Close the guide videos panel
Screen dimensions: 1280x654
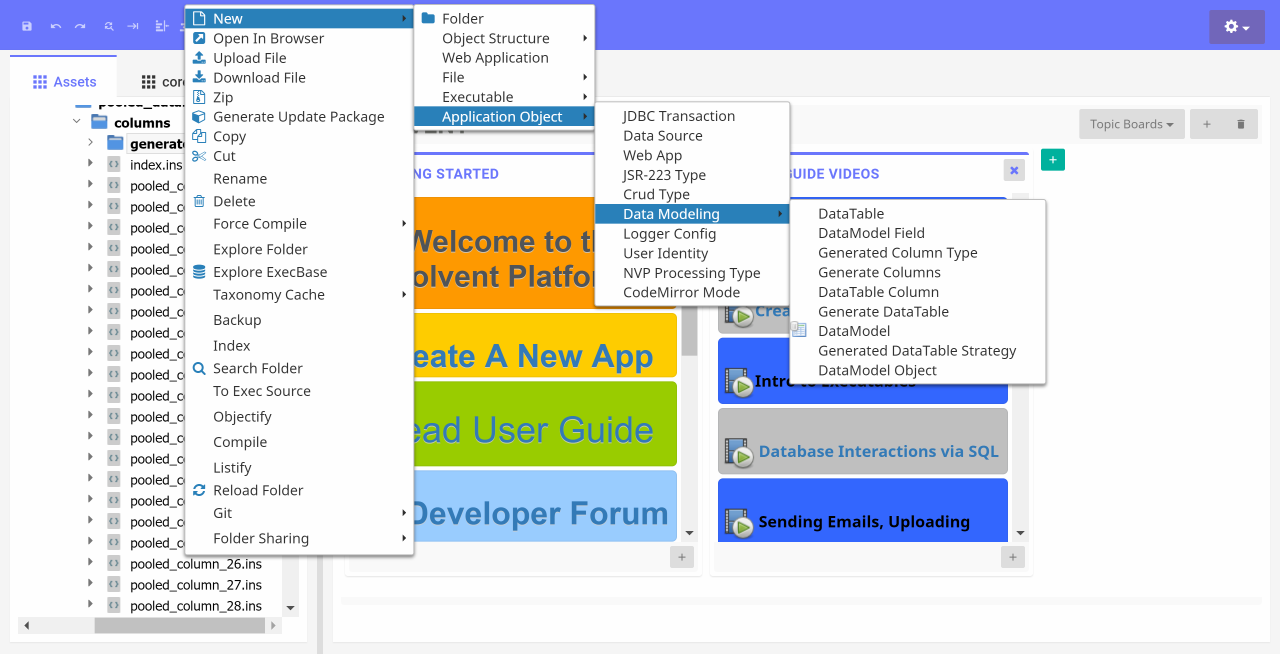click(1014, 170)
